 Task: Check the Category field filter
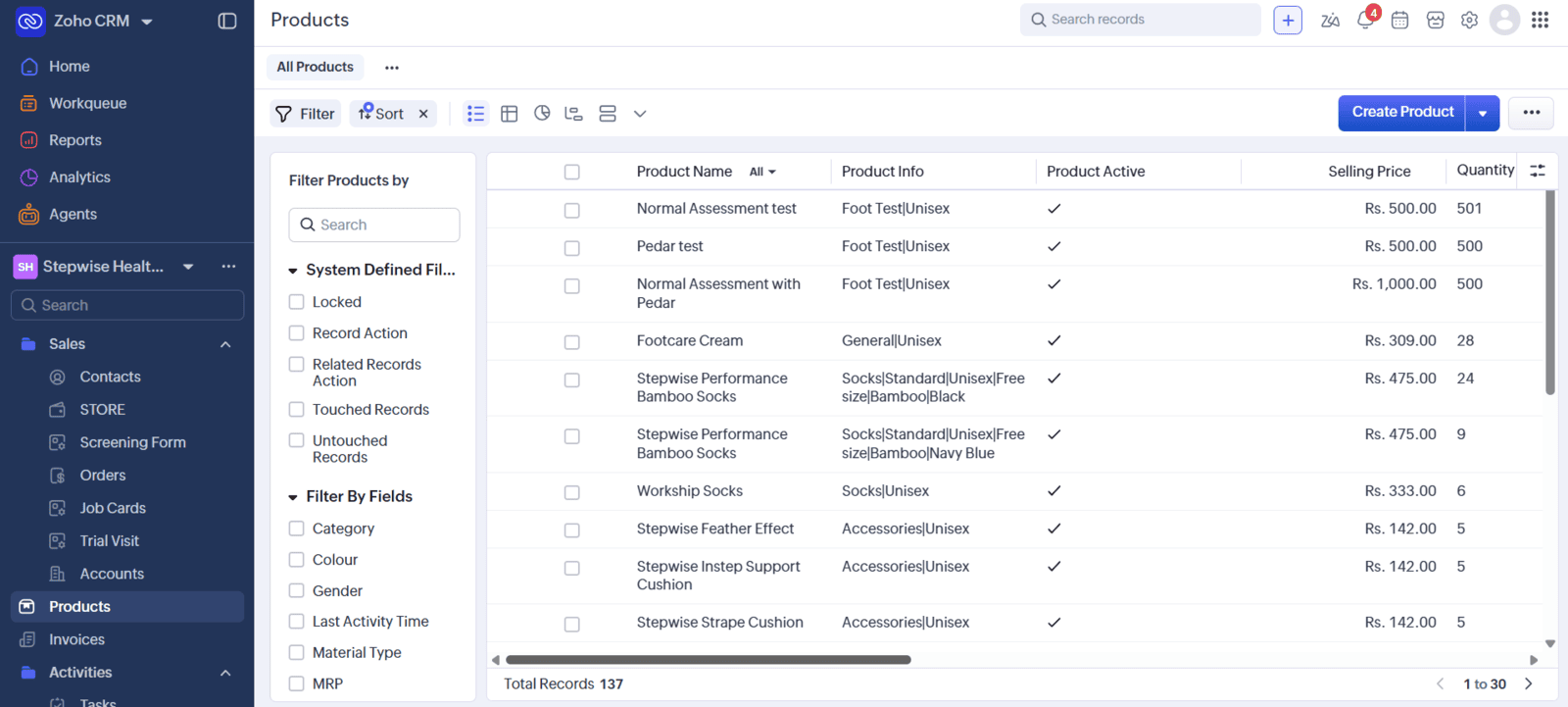[296, 529]
